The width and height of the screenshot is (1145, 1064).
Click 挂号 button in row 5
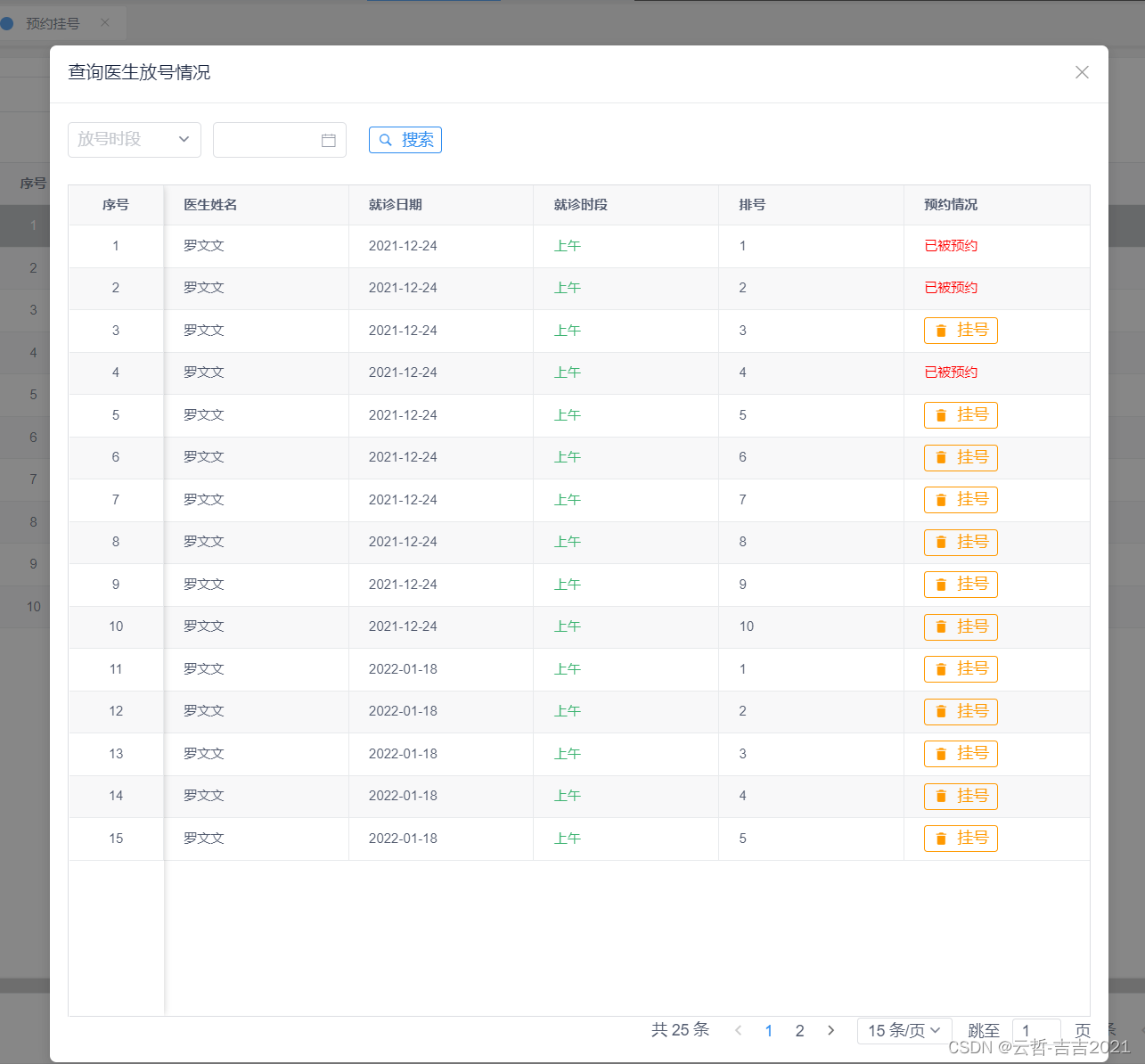click(961, 415)
